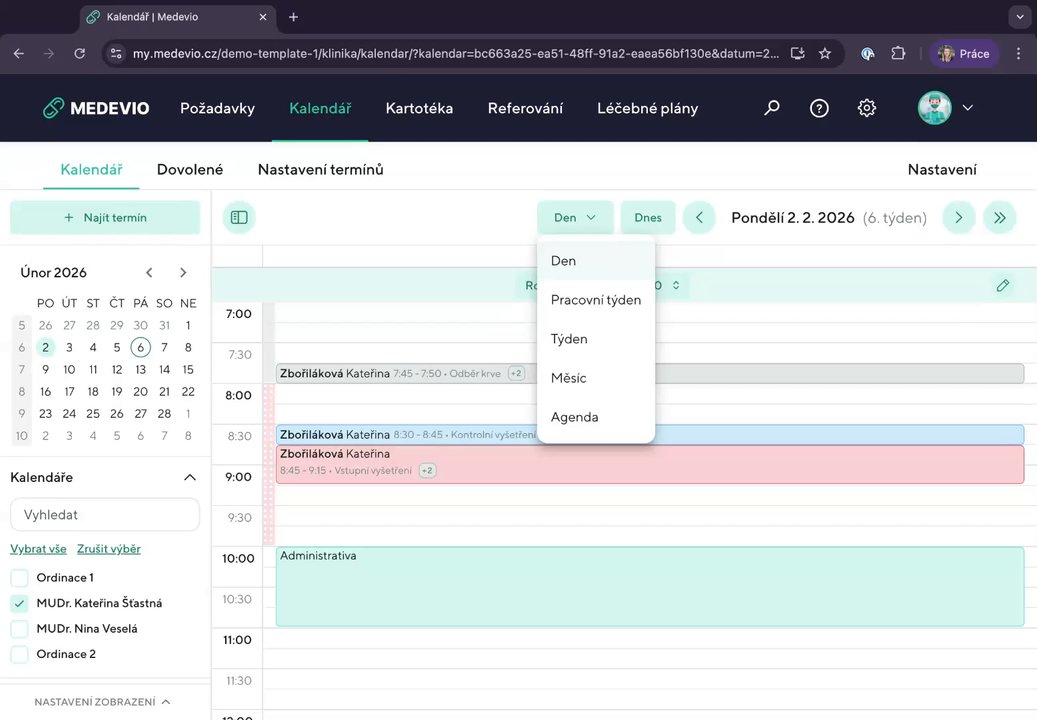Switch to Nastavení termínů tab
1037x720 pixels.
[321, 169]
